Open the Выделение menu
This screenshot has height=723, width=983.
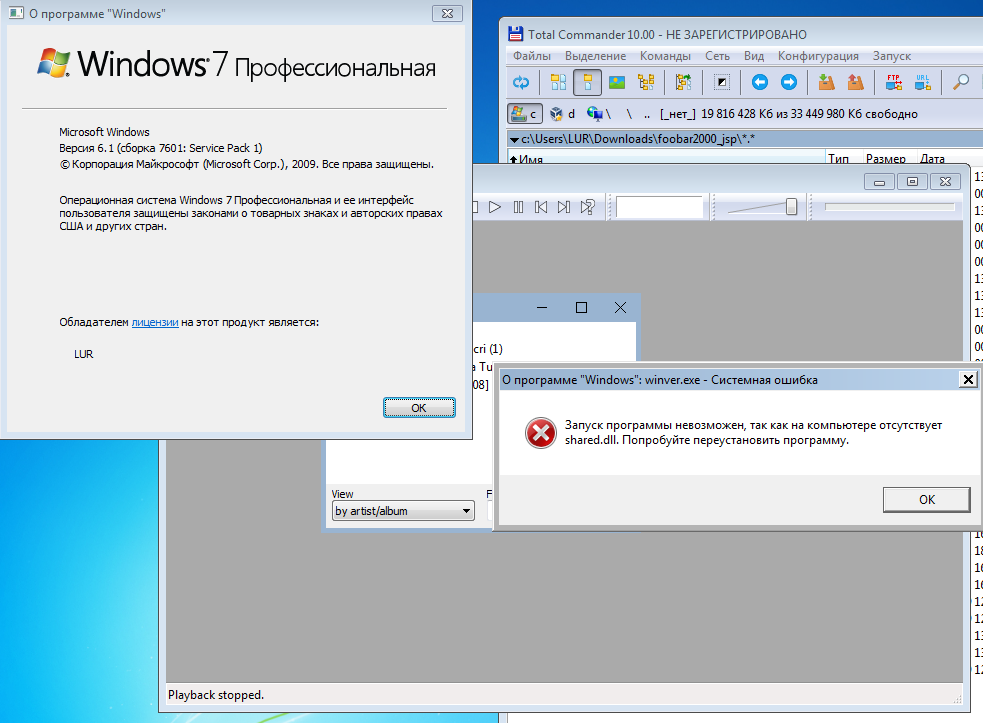point(596,56)
